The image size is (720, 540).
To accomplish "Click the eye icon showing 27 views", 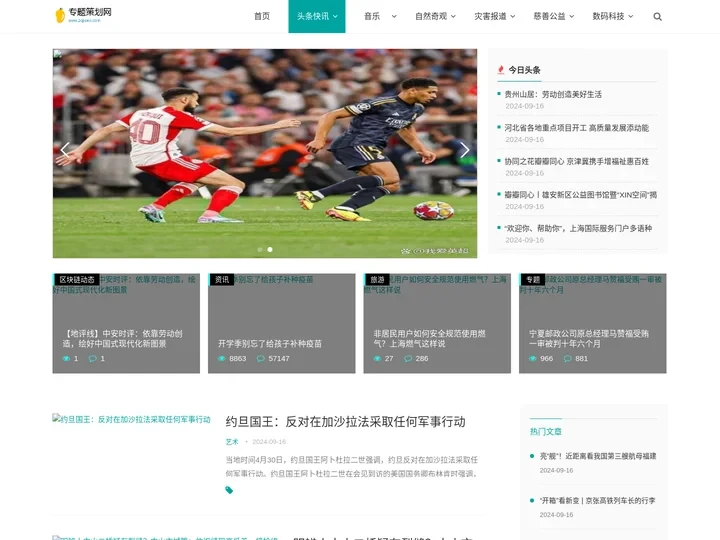I will click(x=377, y=359).
